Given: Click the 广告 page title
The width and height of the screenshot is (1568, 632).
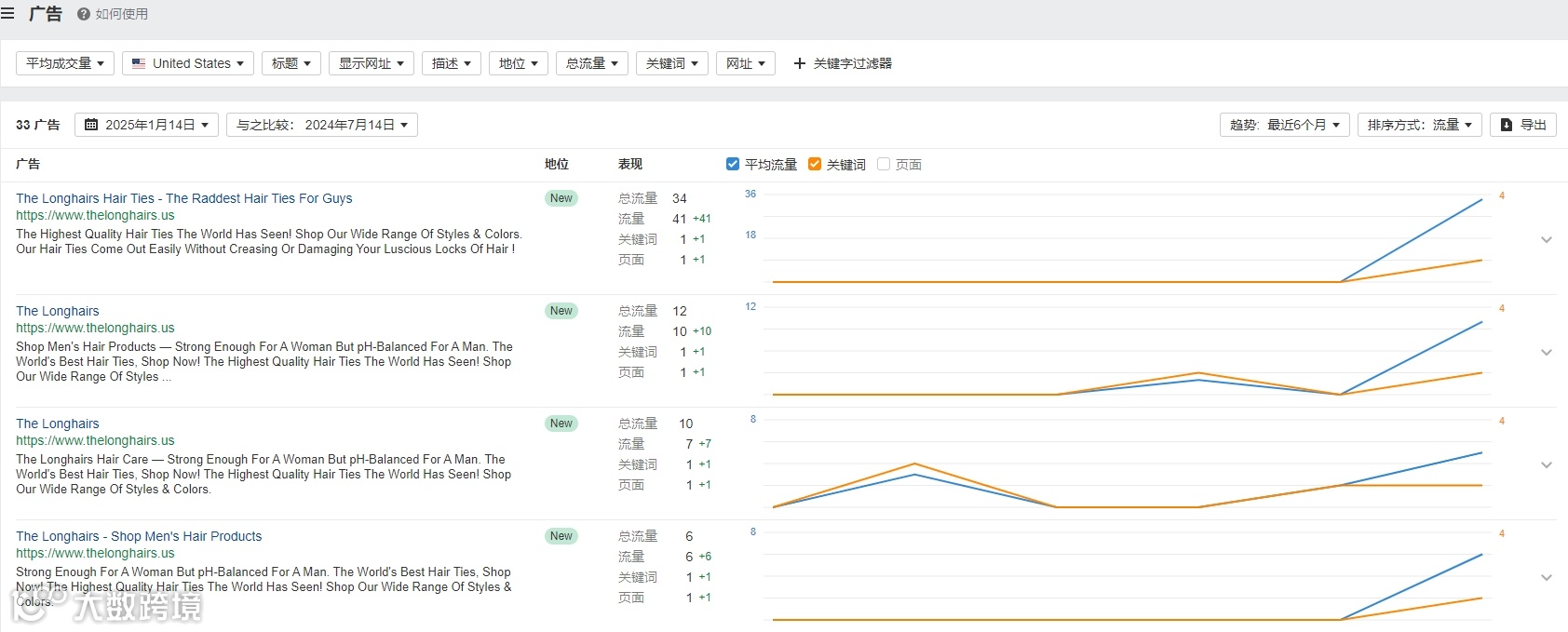Looking at the screenshot, I should pos(46,14).
